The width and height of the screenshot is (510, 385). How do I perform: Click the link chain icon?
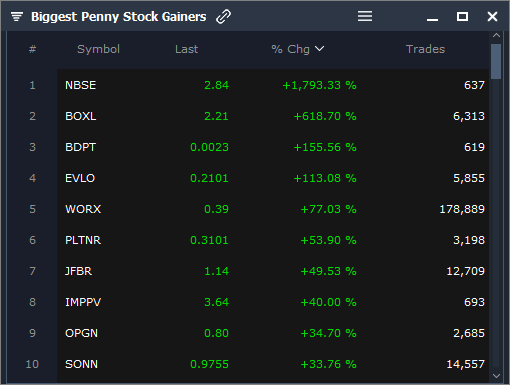(223, 16)
